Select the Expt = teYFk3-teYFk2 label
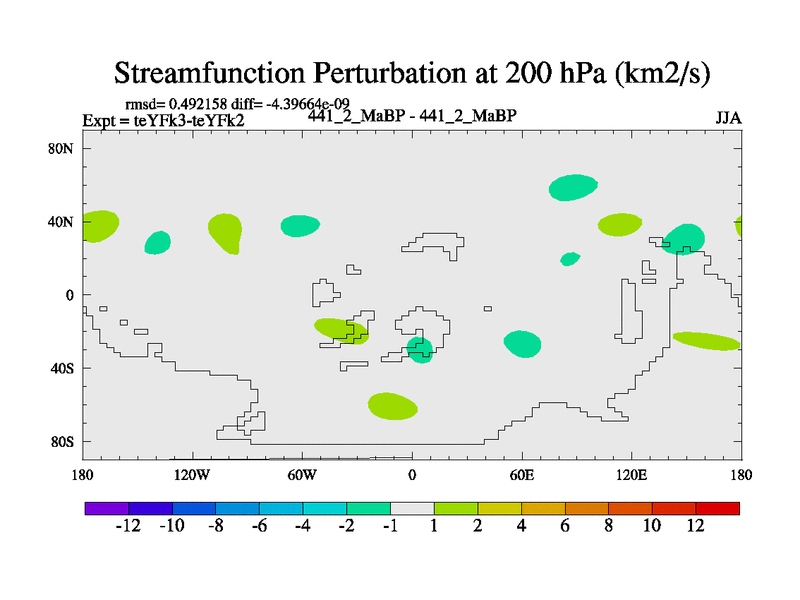This screenshot has width=800, height=600. tap(163, 121)
